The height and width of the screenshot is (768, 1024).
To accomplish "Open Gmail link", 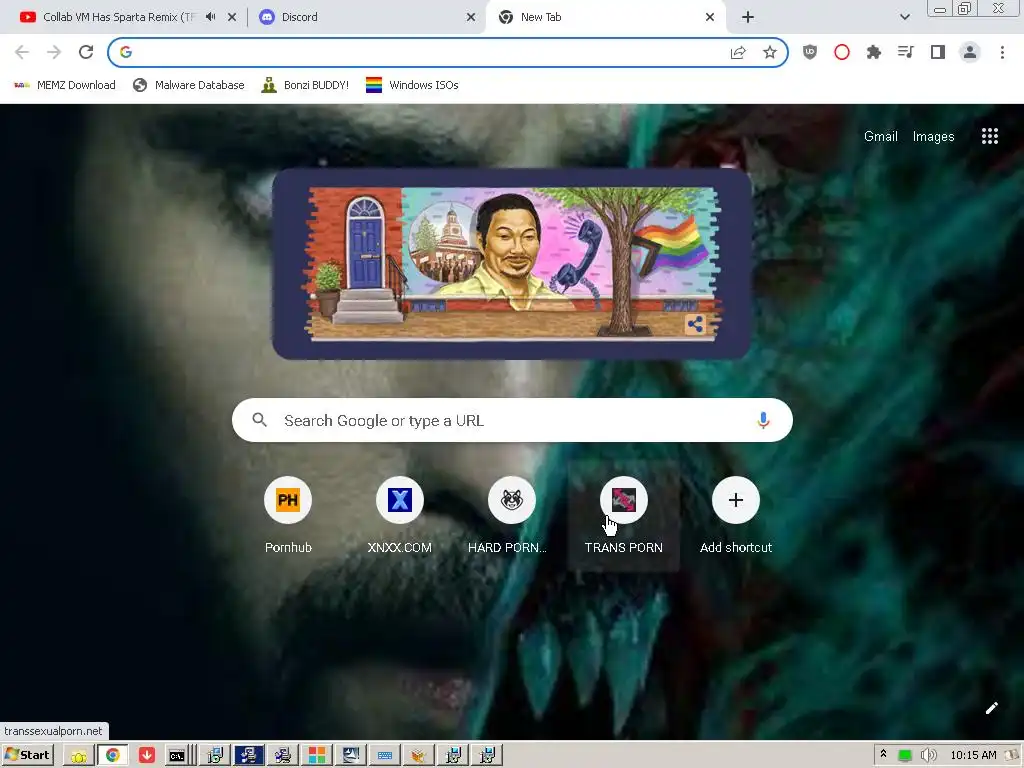I will [880, 136].
